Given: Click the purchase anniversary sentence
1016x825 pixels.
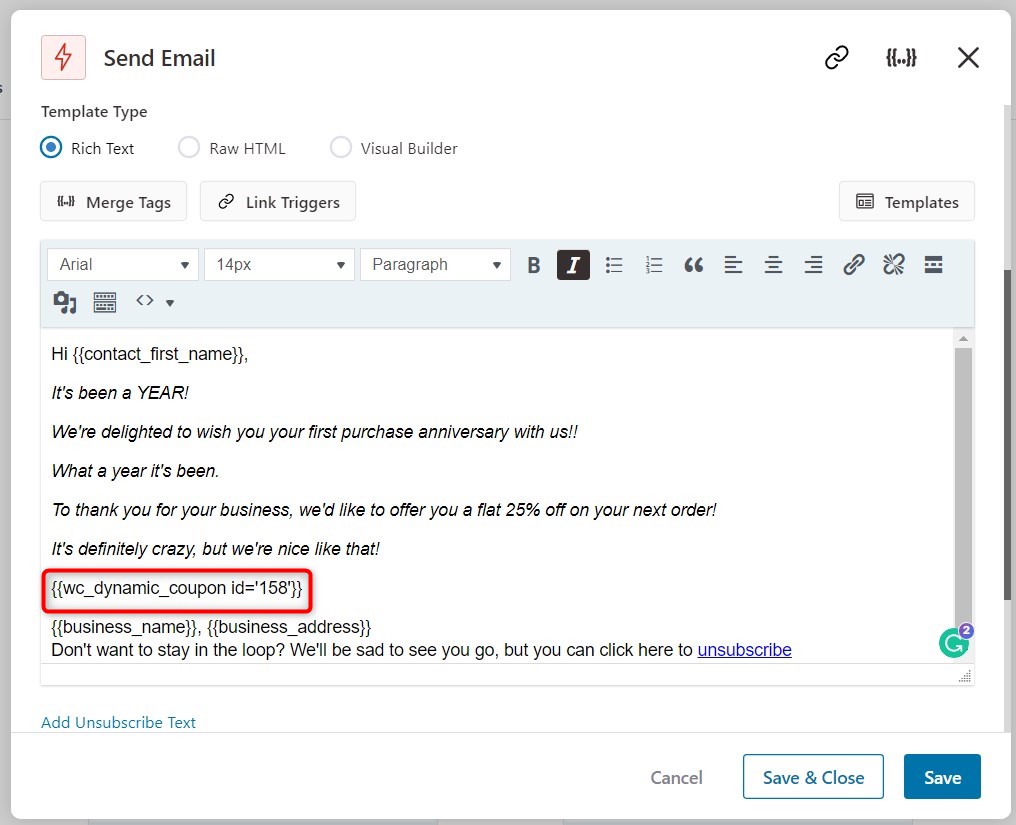Looking at the screenshot, I should click(x=315, y=432).
